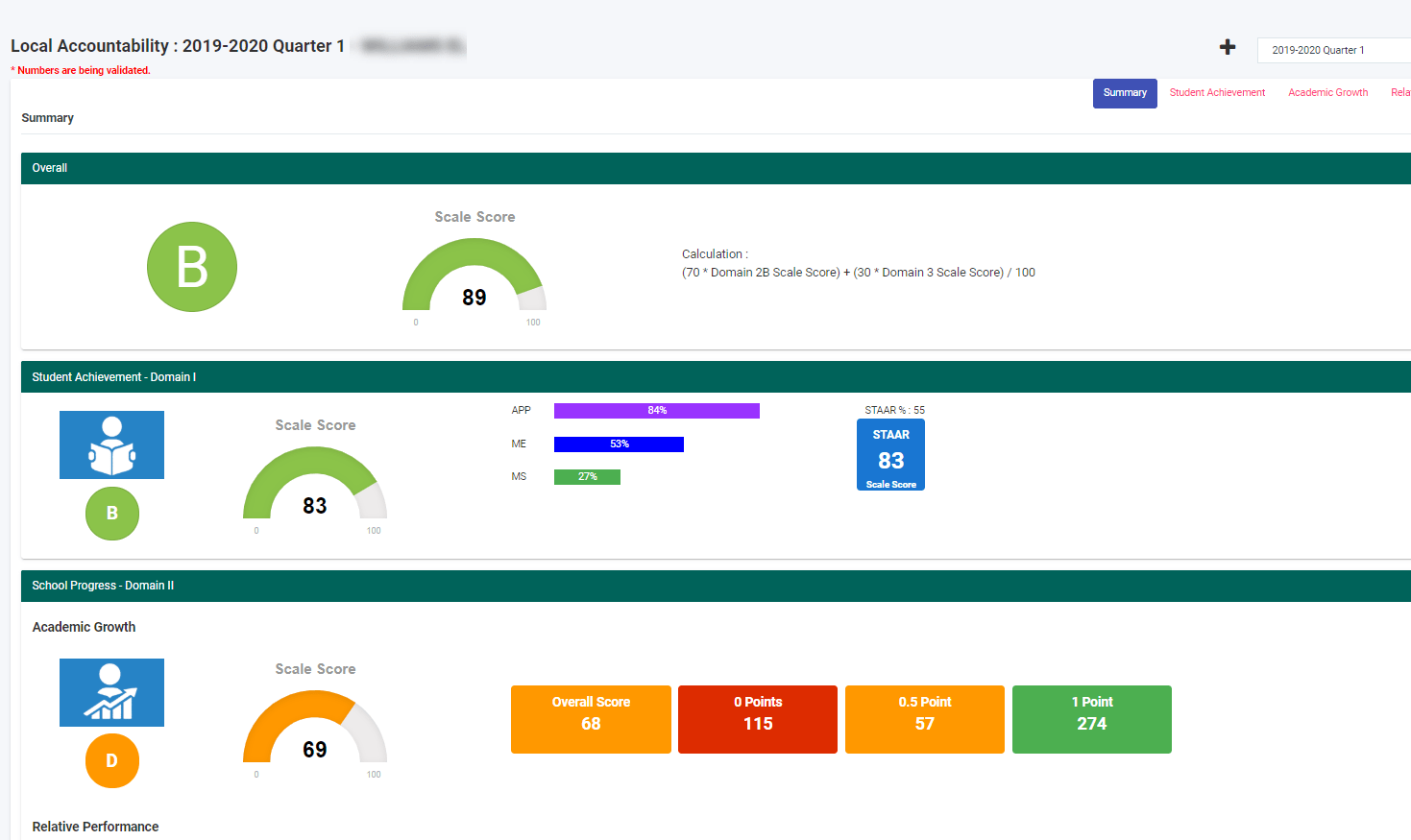The image size is (1411, 840).
Task: Click the green 1 Point 274 card
Action: (1092, 719)
